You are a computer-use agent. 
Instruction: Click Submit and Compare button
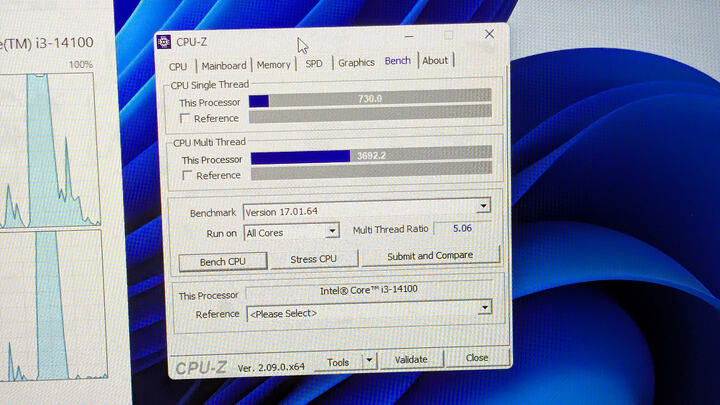(430, 256)
